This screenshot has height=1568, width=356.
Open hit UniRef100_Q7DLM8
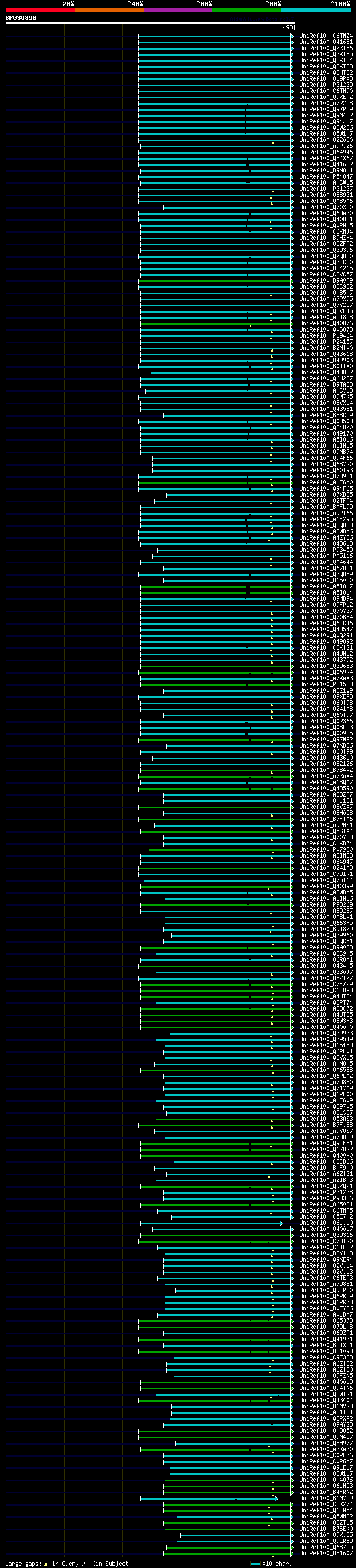click(x=326, y=1327)
